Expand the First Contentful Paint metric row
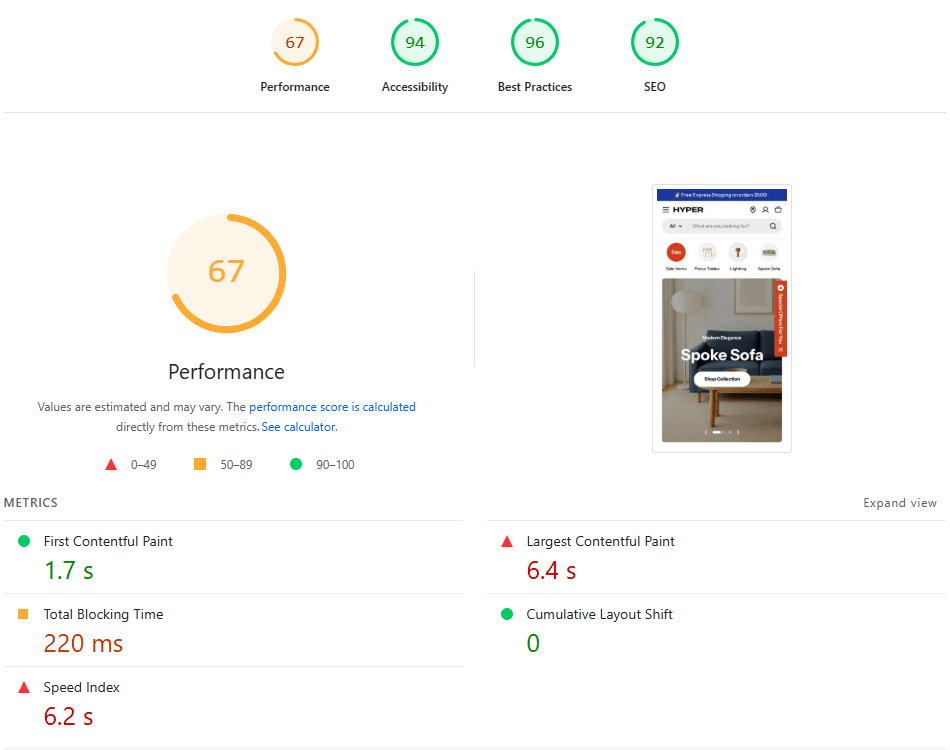The image size is (950, 750). pyautogui.click(x=108, y=541)
